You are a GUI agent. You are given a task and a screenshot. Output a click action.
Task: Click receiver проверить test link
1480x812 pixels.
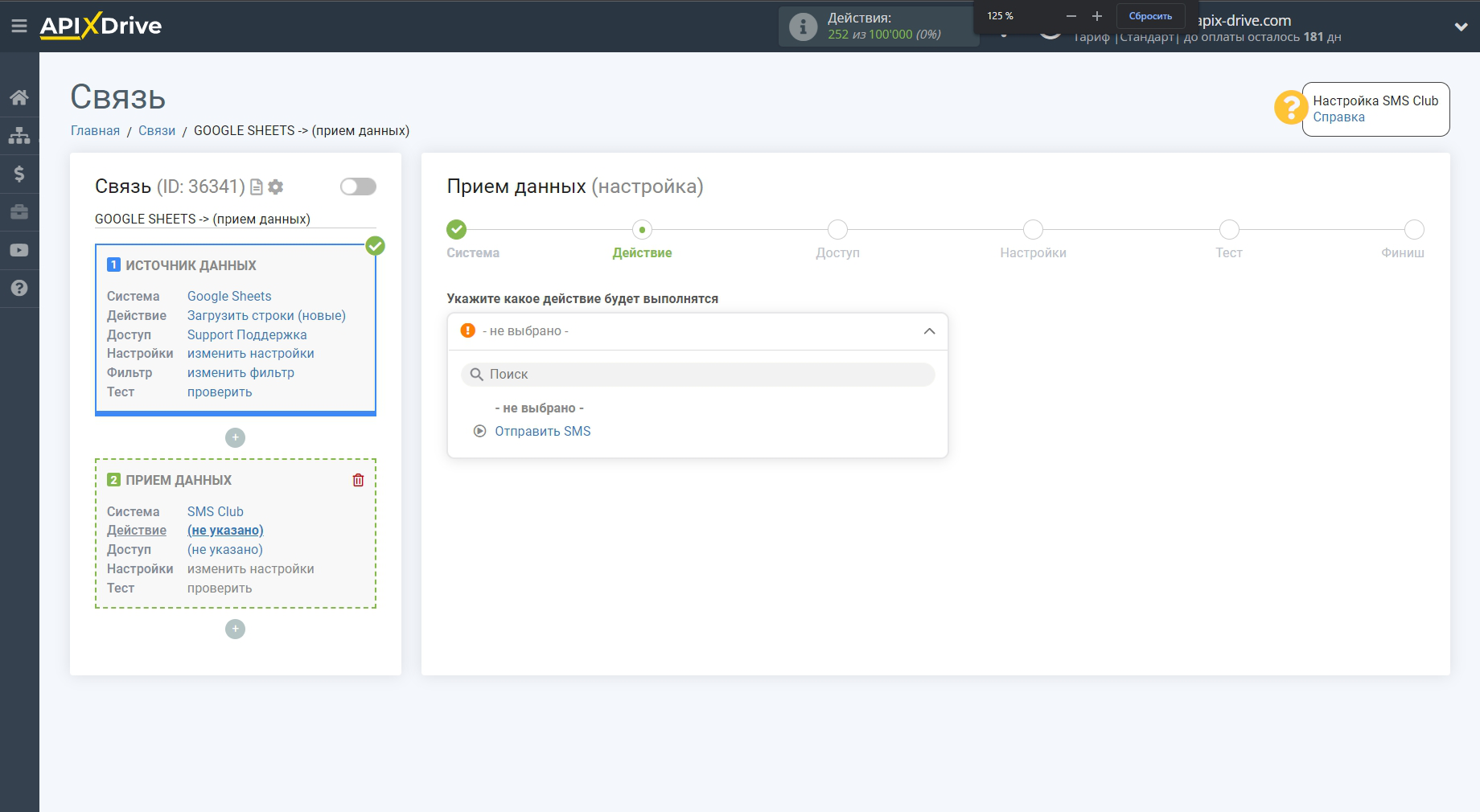[220, 588]
